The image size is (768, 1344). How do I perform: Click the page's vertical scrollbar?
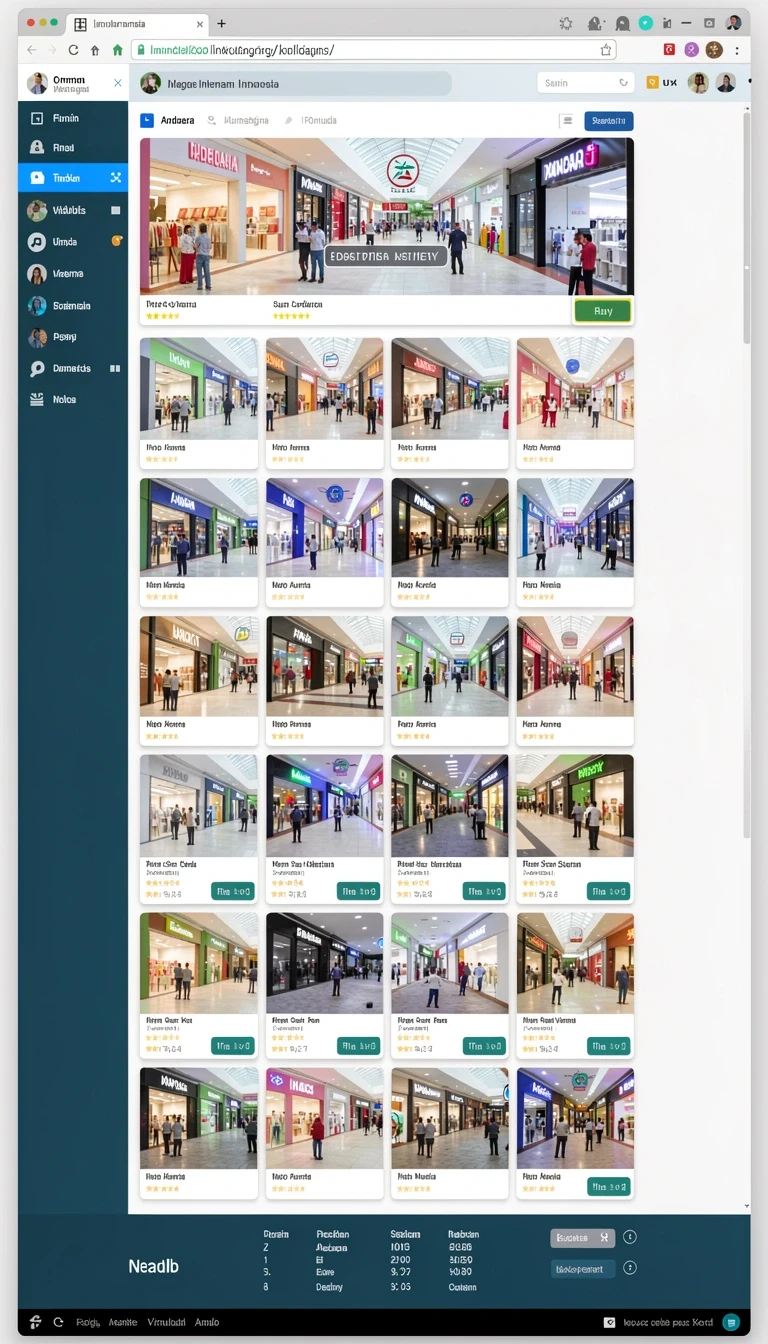746,226
